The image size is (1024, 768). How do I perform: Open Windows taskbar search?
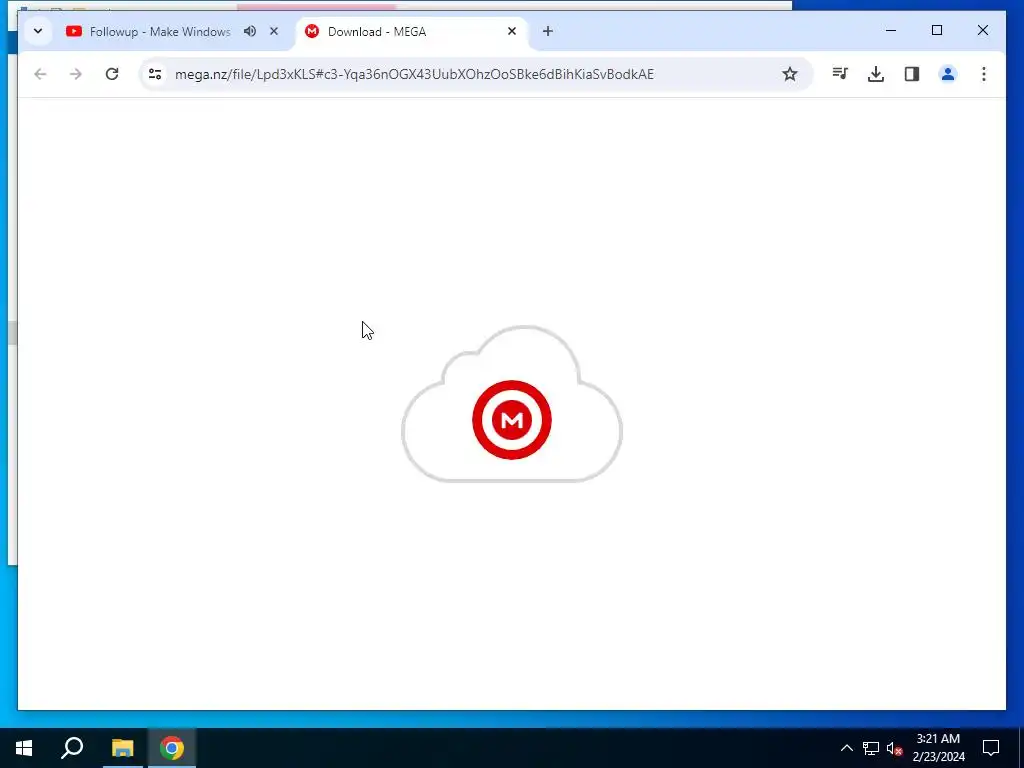[x=72, y=748]
